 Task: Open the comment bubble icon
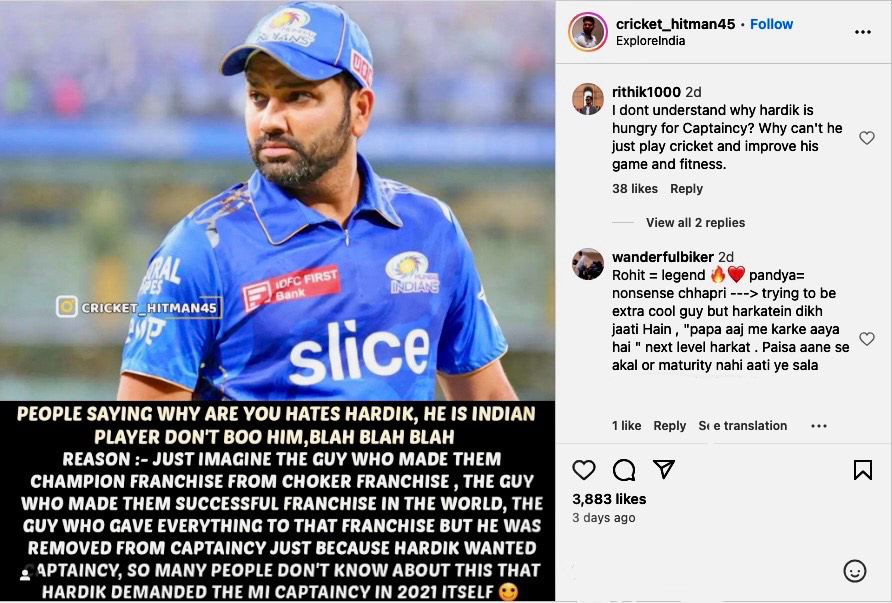coord(624,470)
